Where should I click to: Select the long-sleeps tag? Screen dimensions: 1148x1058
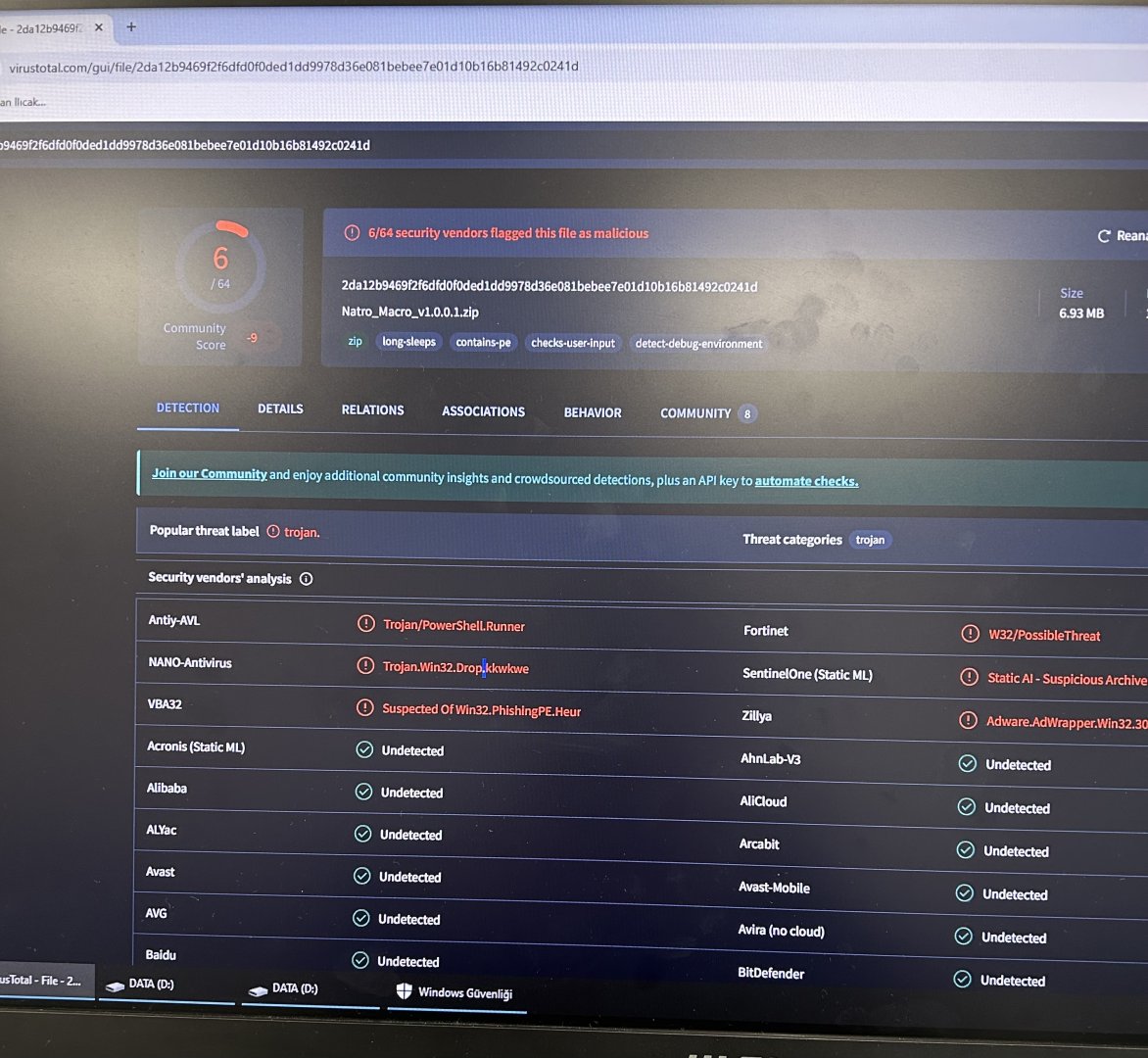tap(408, 342)
